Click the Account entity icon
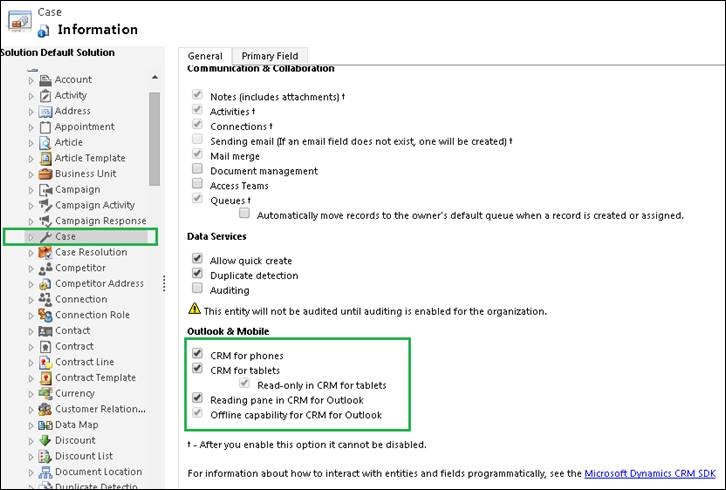 click(x=45, y=80)
